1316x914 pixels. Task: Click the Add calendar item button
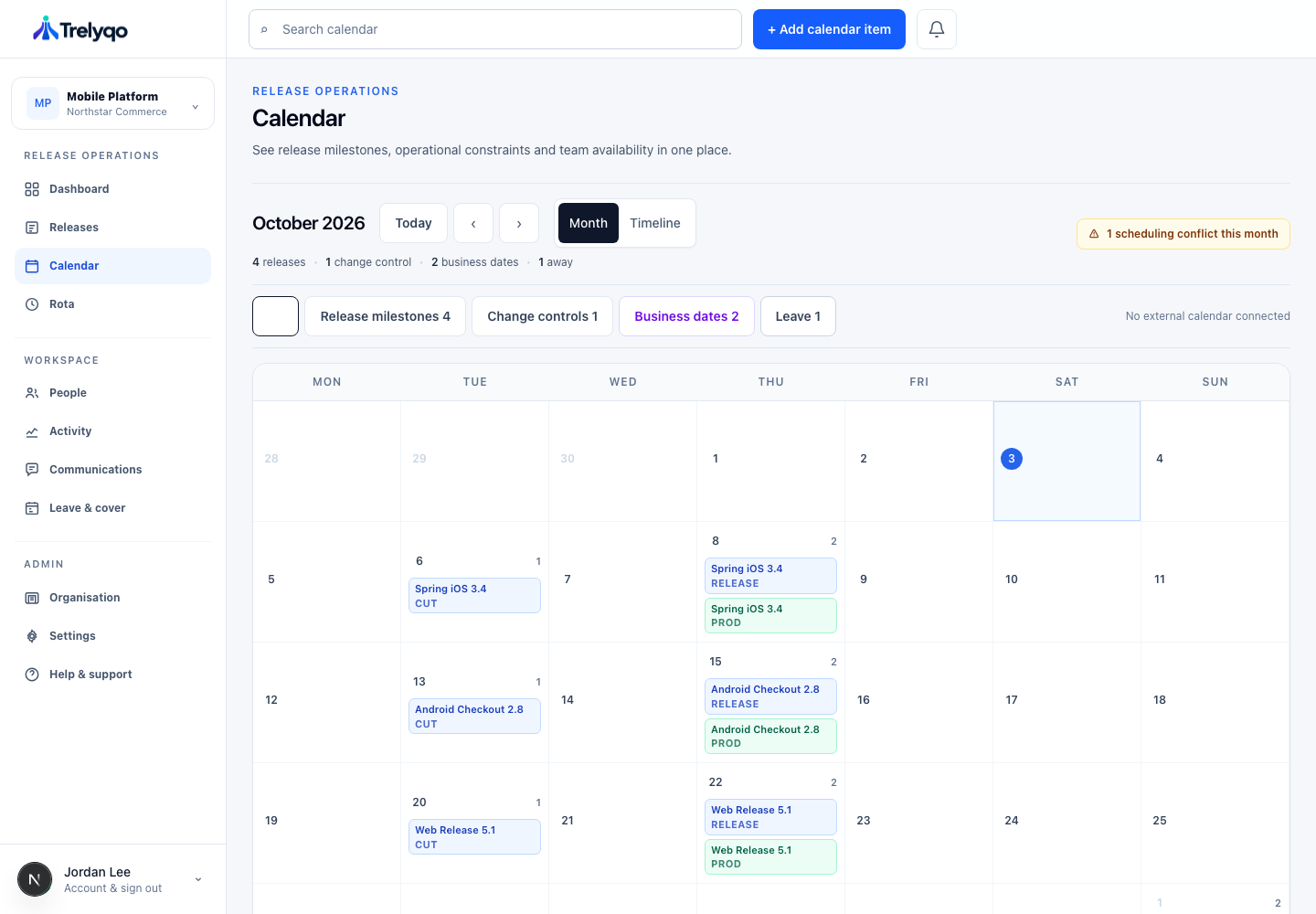829,29
